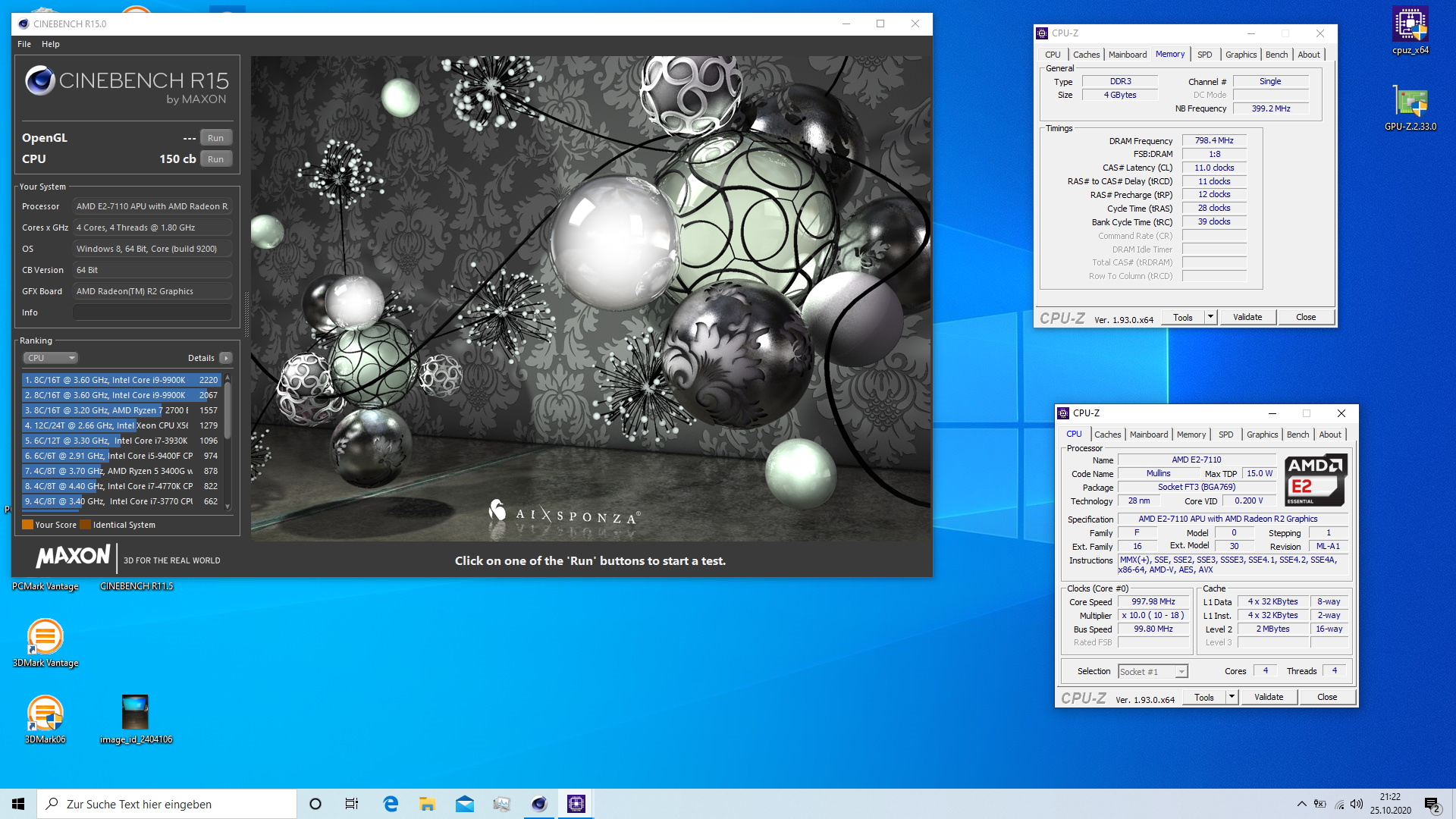The width and height of the screenshot is (1456, 819).
Task: Open Cinebench Help menu
Action: click(x=50, y=44)
